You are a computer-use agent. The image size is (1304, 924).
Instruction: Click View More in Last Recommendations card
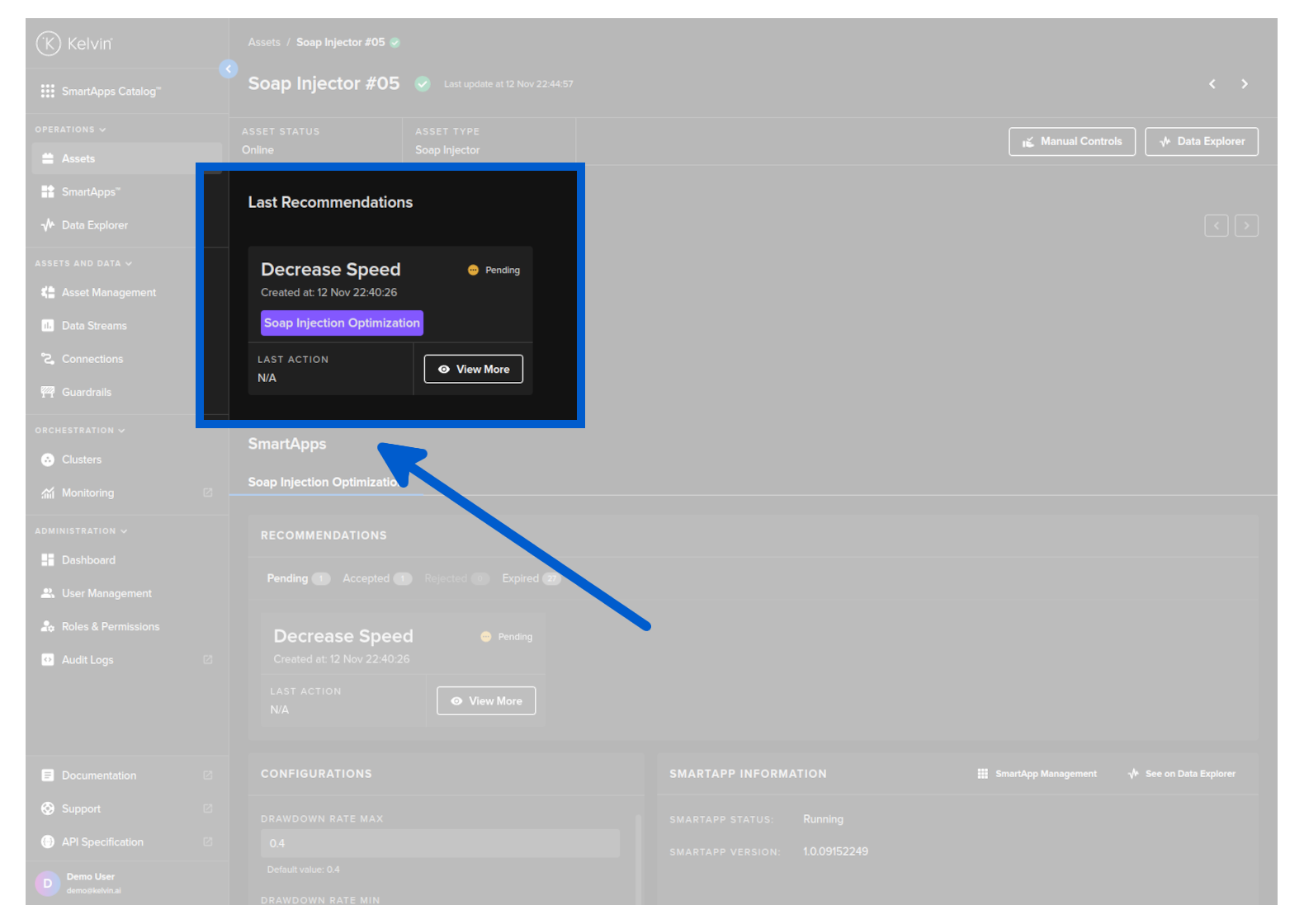473,370
